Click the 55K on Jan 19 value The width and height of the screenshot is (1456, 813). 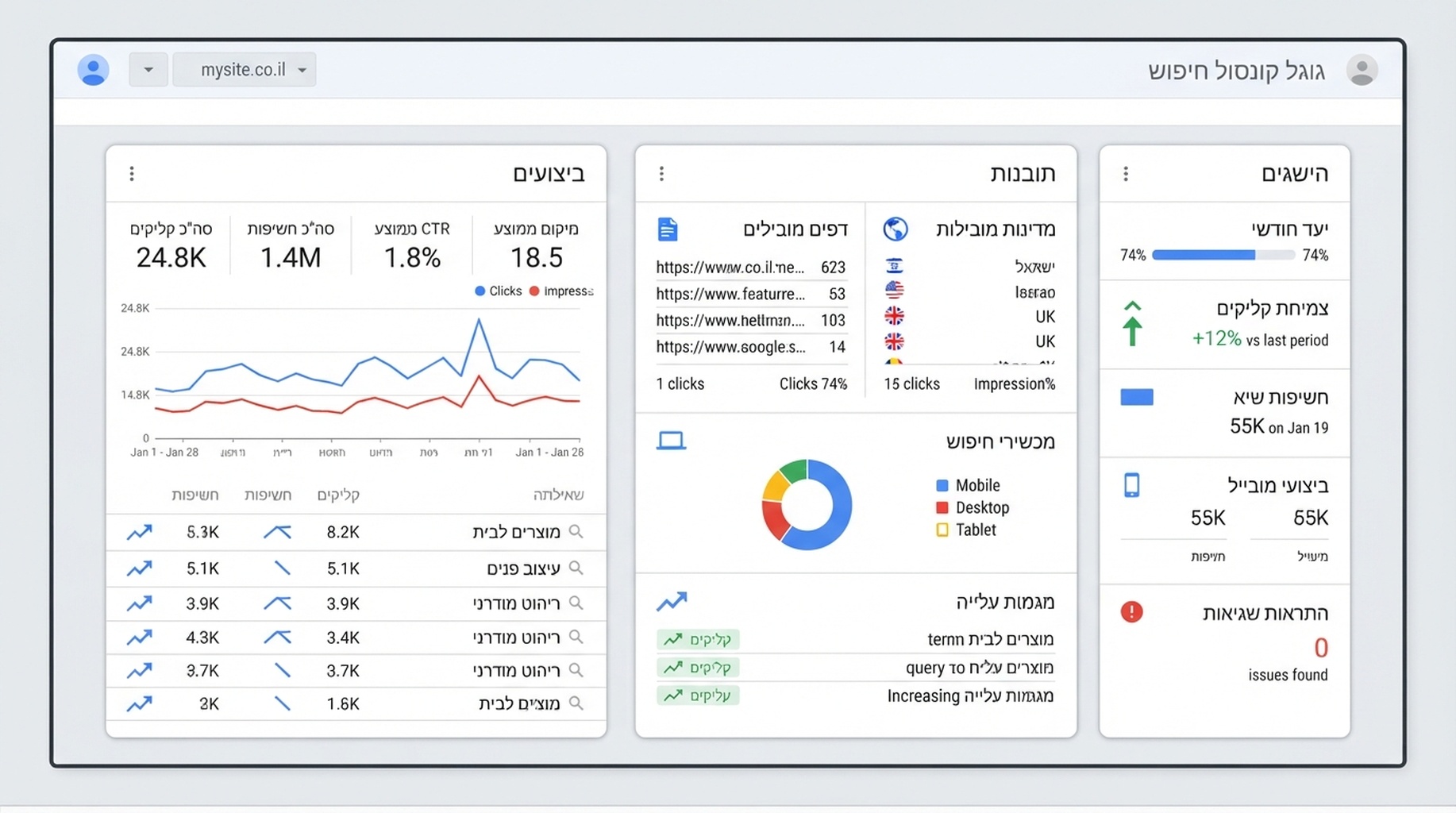1279,427
